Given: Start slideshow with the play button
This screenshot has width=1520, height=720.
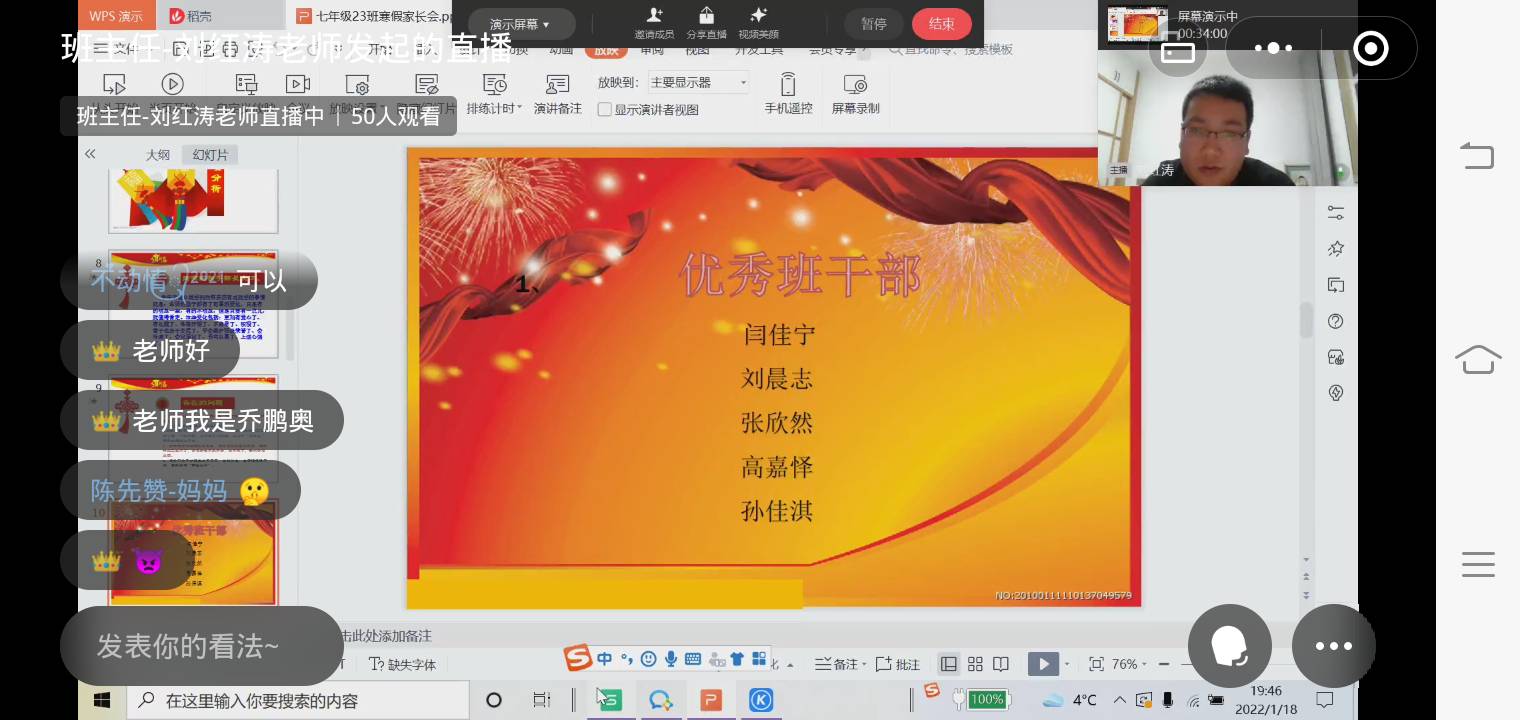Looking at the screenshot, I should point(1043,664).
